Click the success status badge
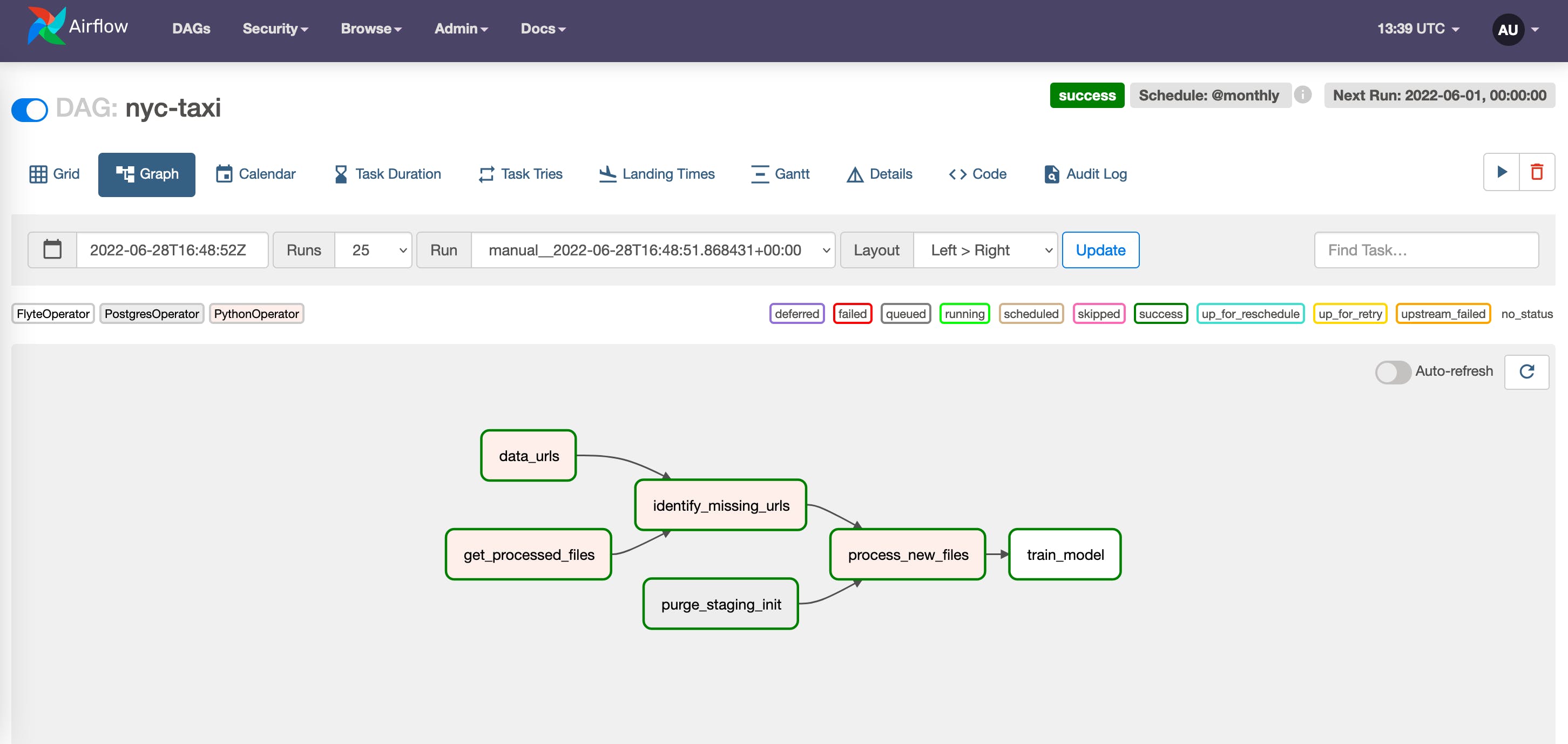This screenshot has height=744, width=1568. (x=1087, y=95)
